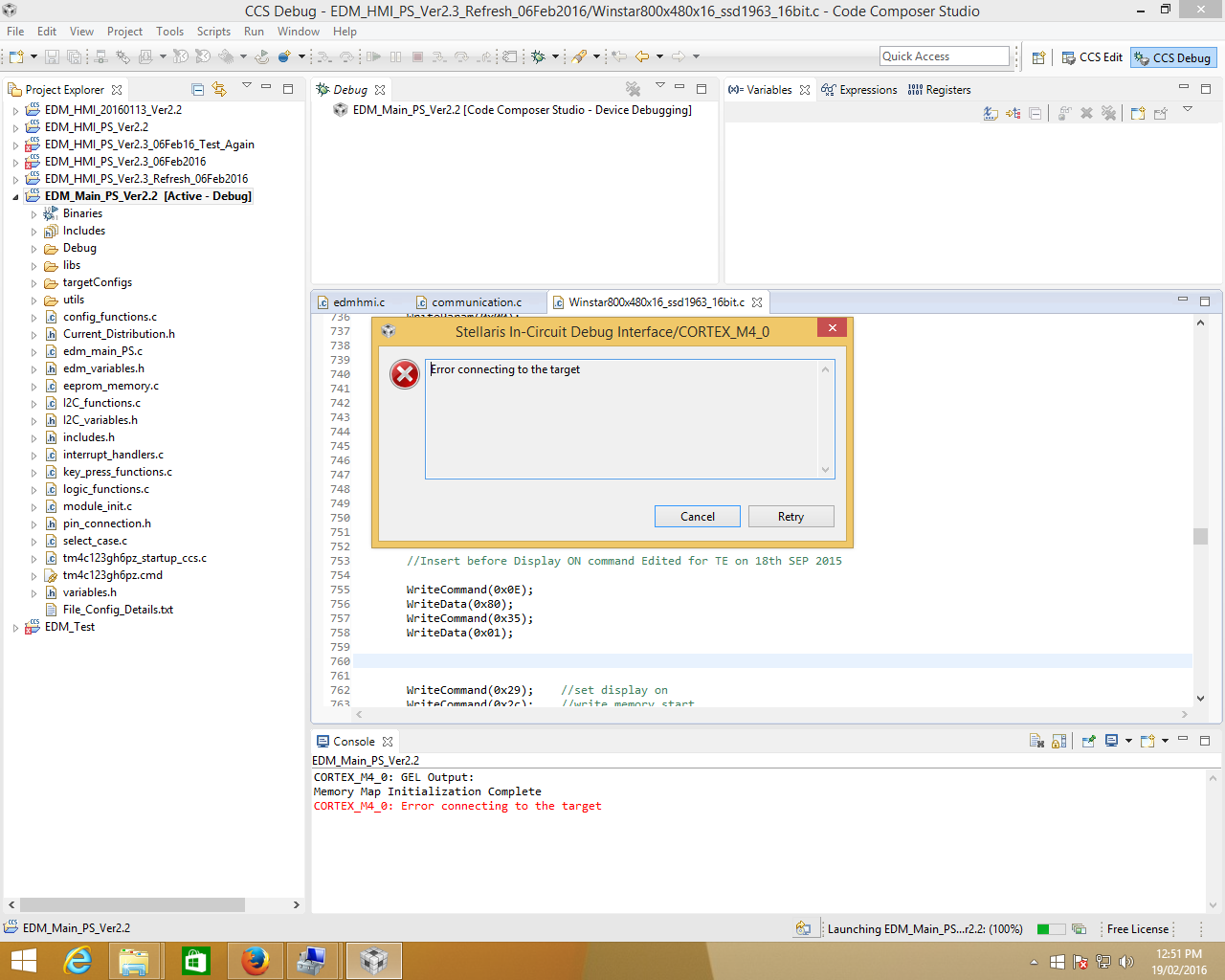Image resolution: width=1225 pixels, height=980 pixels.
Task: Click the clear console icon
Action: pyautogui.click(x=1036, y=741)
